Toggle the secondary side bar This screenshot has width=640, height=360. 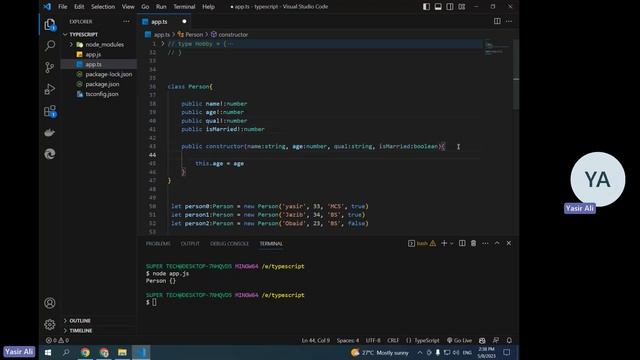[x=450, y=7]
